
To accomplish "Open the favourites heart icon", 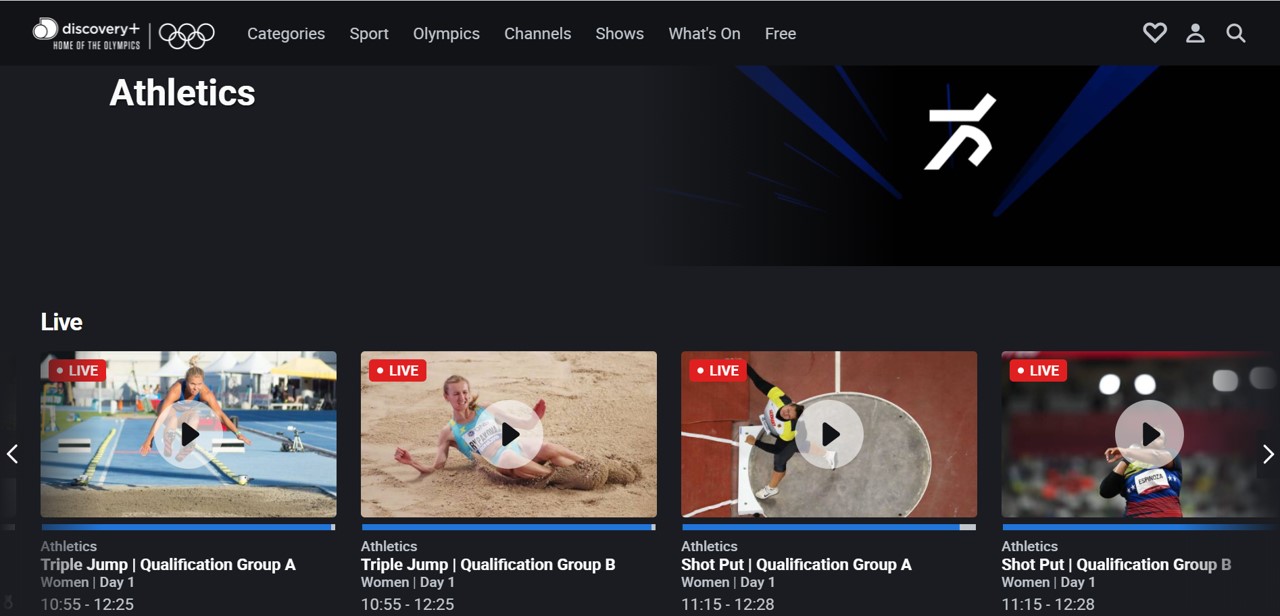I will (x=1155, y=33).
